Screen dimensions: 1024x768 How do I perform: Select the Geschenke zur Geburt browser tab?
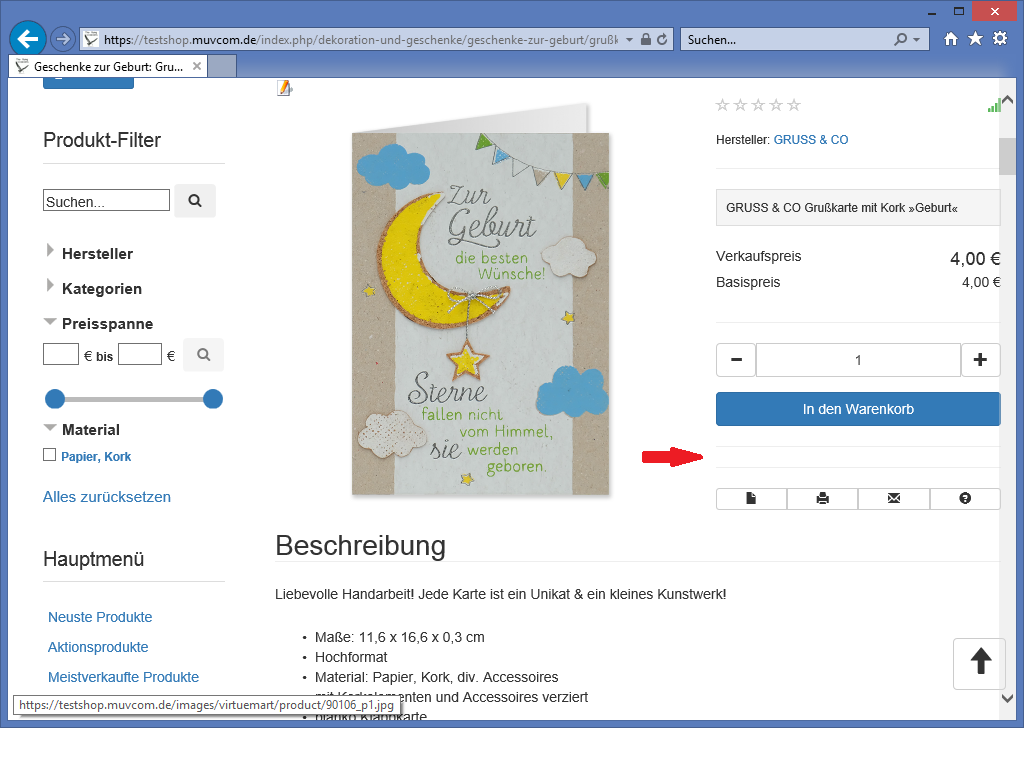point(108,67)
